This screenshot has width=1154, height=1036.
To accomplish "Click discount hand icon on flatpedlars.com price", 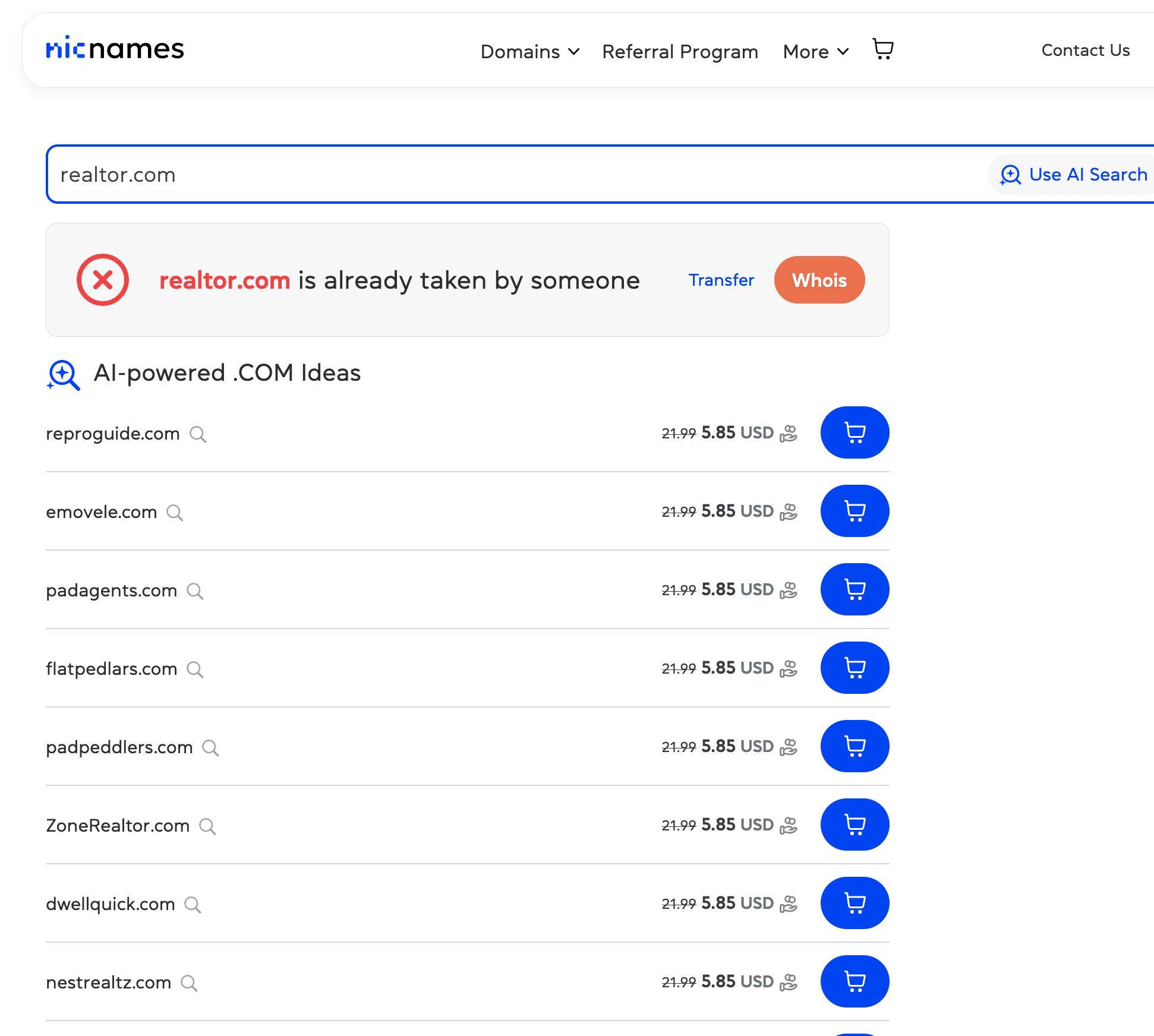I will [x=789, y=668].
